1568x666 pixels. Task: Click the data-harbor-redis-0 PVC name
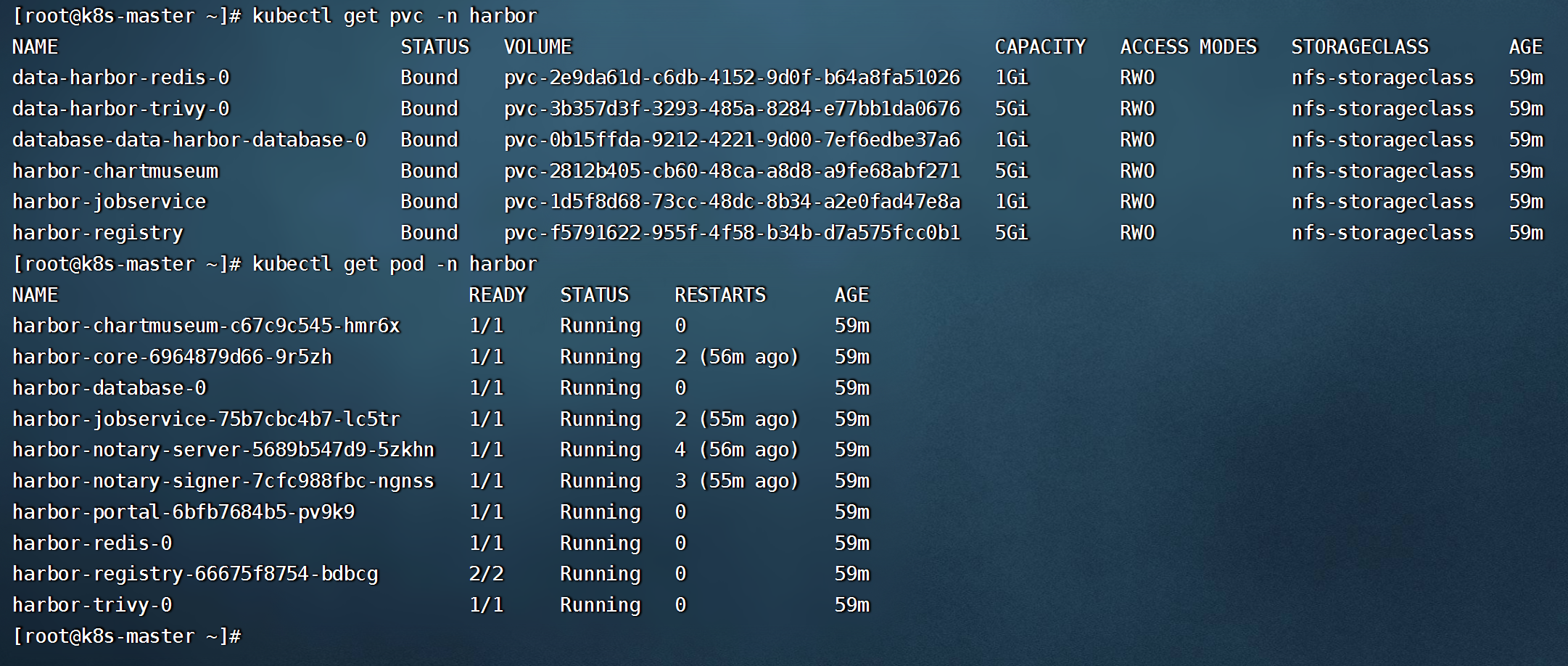[x=120, y=77]
